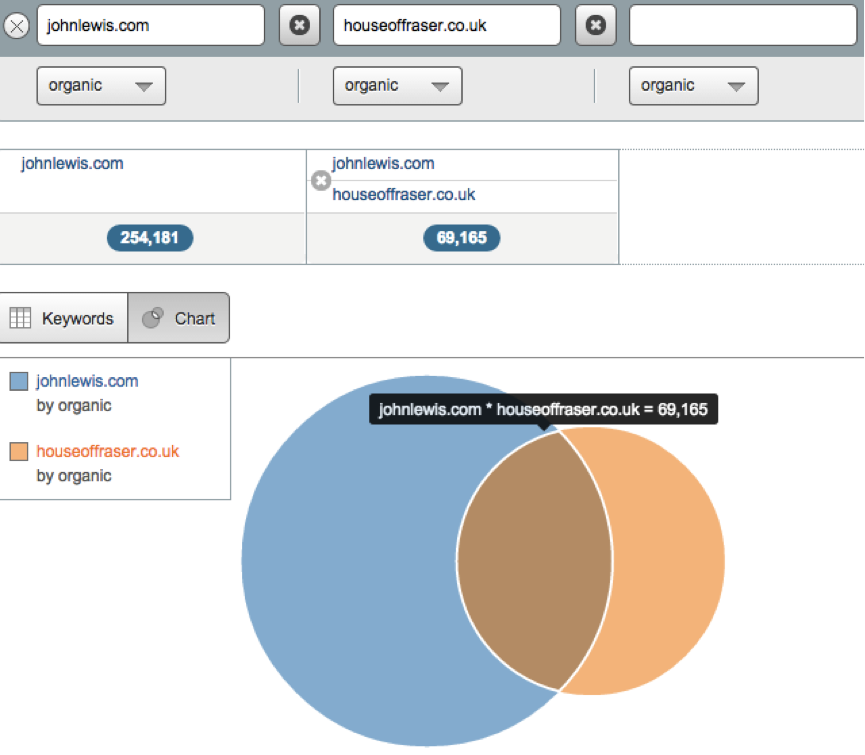
Task: Remove houseoffraser.co.uk domain using the X button
Action: (x=300, y=25)
